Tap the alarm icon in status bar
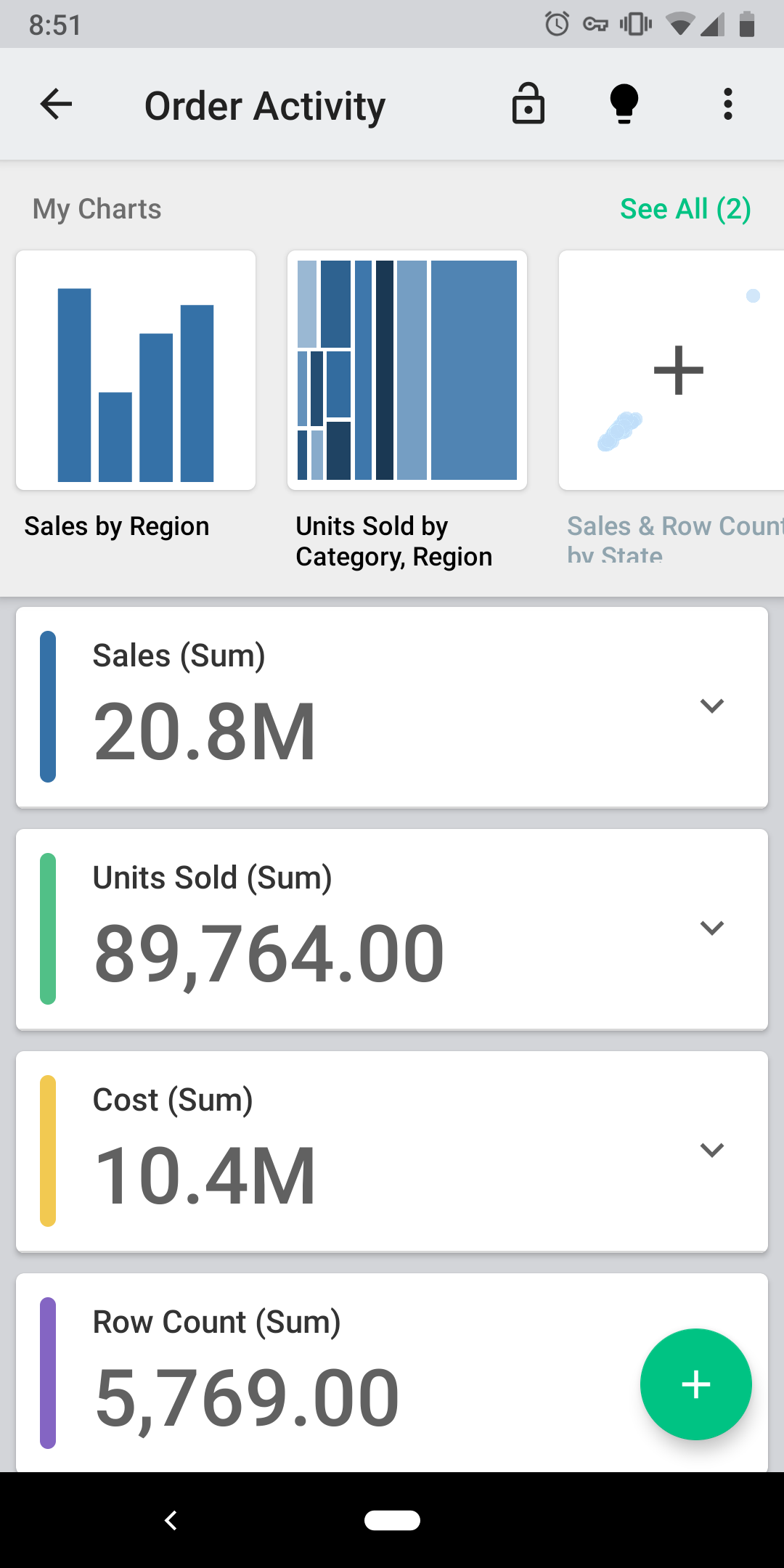 pyautogui.click(x=557, y=25)
